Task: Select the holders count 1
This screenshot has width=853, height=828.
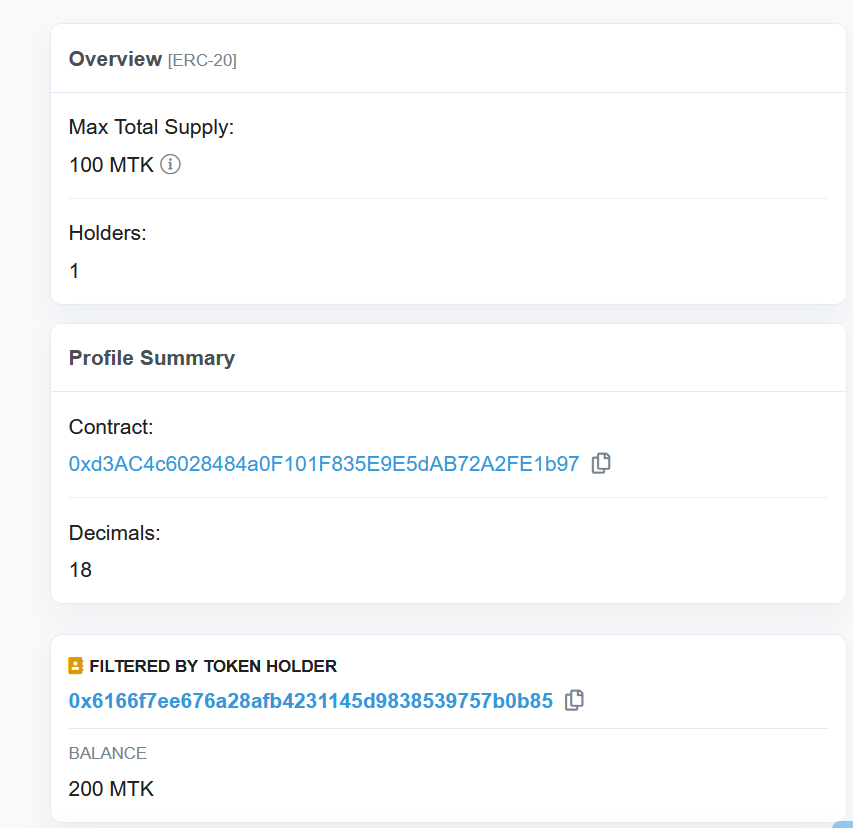Action: [x=75, y=271]
